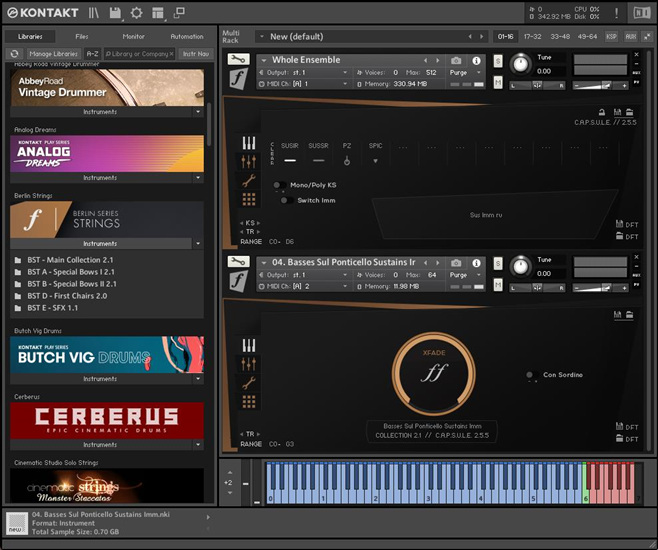Click the save floppy disk icon in header
Image resolution: width=658 pixels, height=550 pixels.
[116, 13]
